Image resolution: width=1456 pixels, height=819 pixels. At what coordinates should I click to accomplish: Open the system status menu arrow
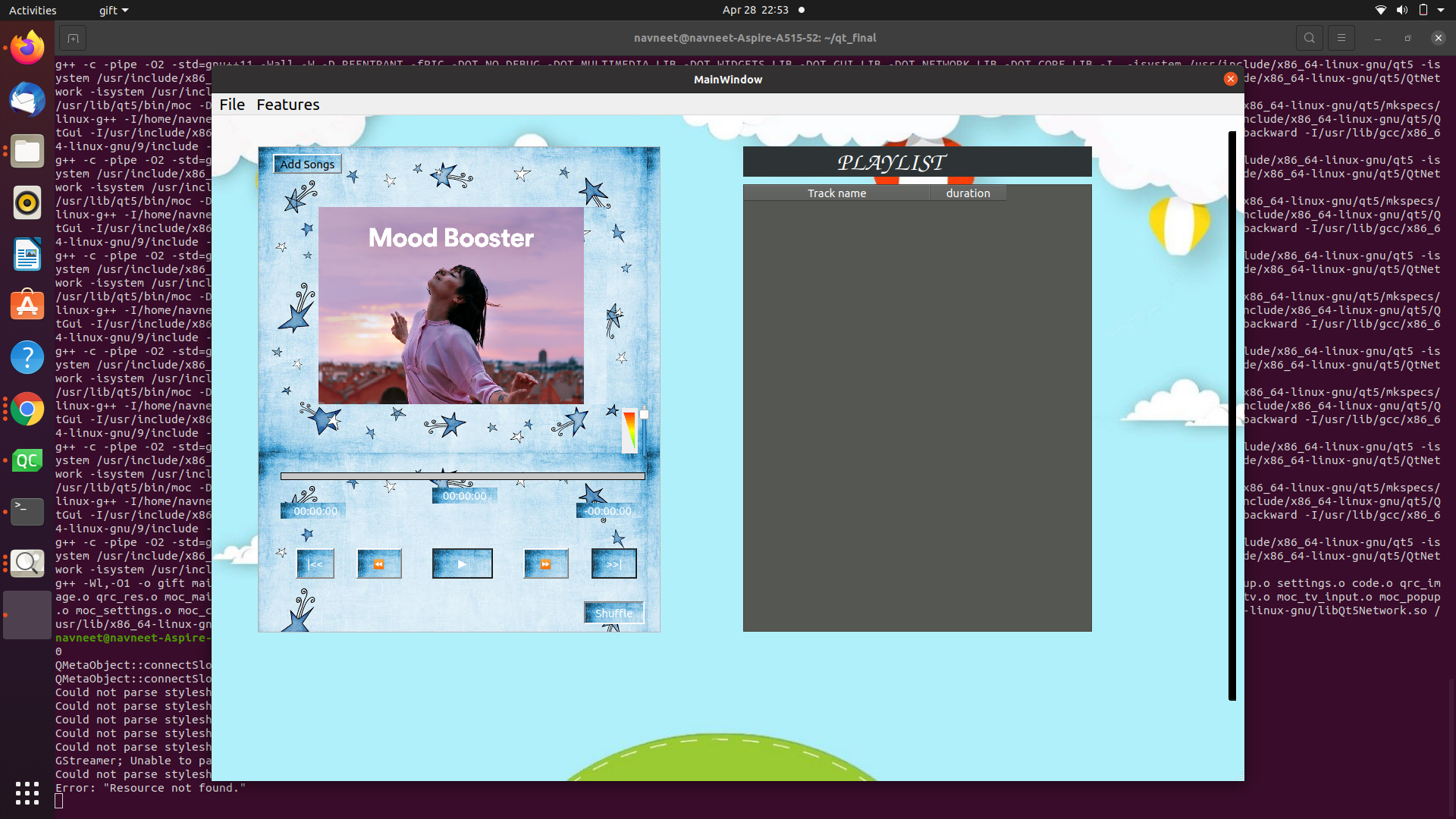(1441, 10)
